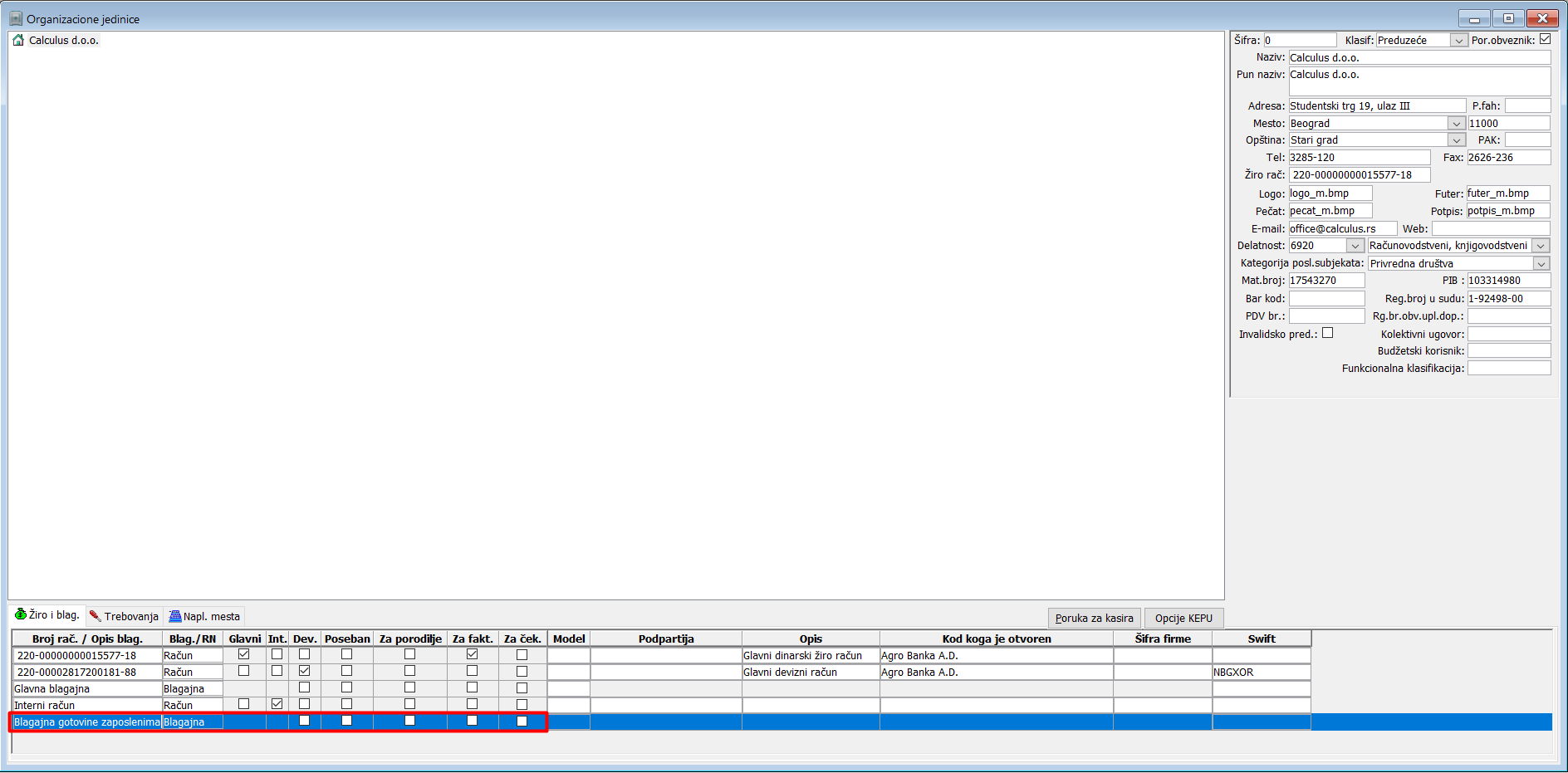The width and height of the screenshot is (1568, 773).
Task: Open the Računovodstveni, knjigovodstveni activity dropdown
Action: click(1541, 246)
